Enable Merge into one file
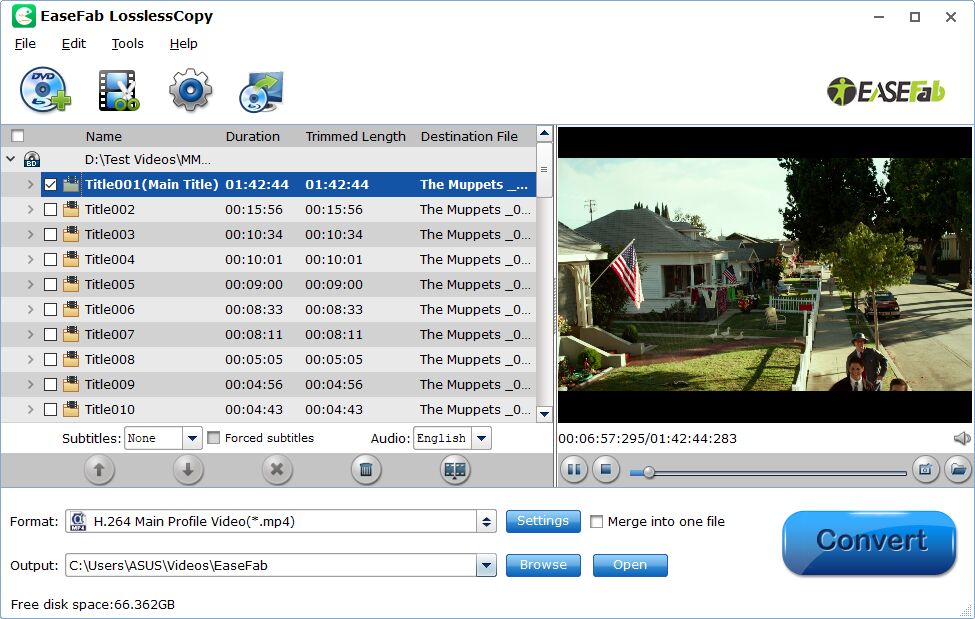 coord(596,521)
